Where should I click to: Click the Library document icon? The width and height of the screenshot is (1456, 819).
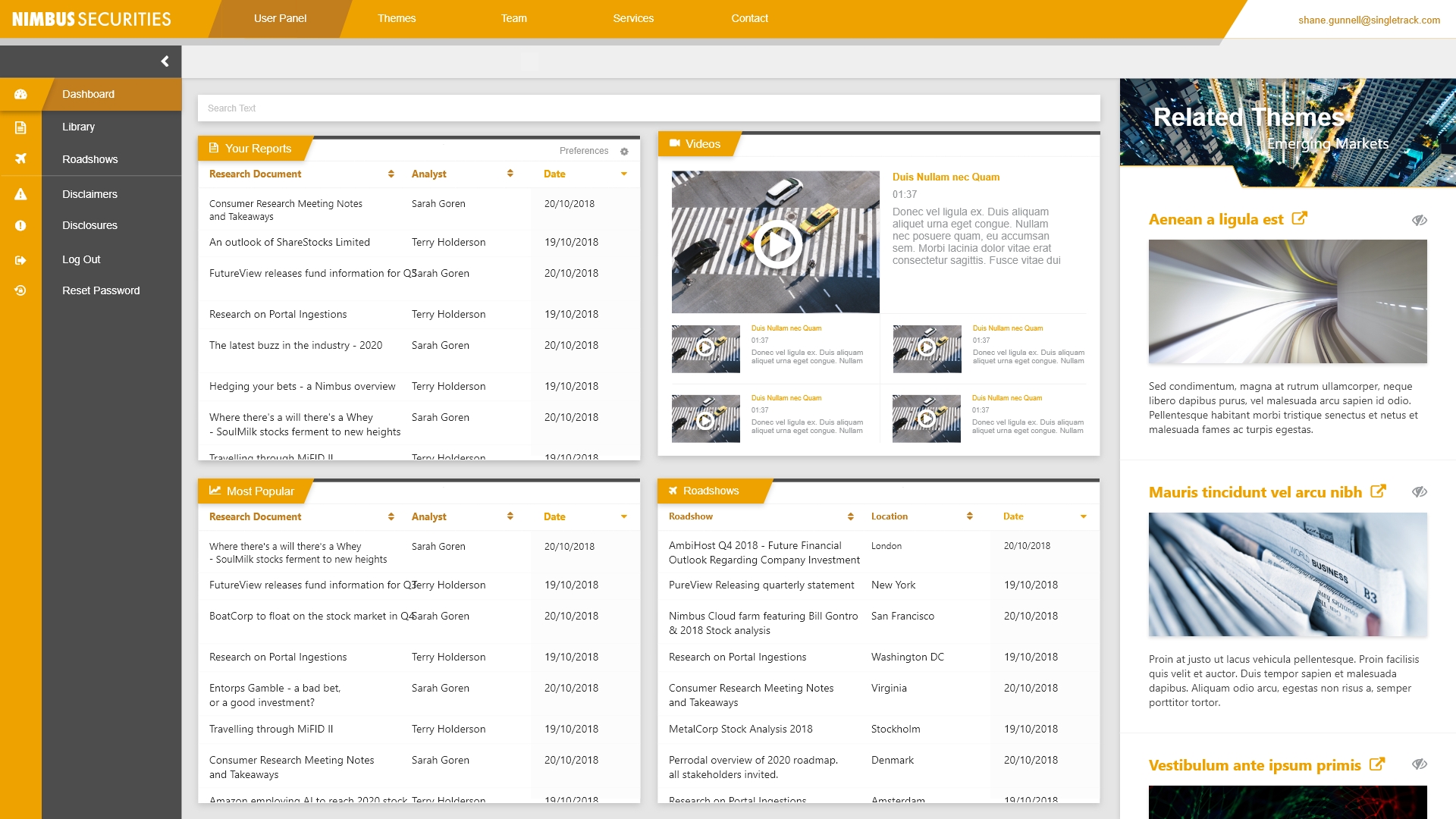tap(20, 127)
